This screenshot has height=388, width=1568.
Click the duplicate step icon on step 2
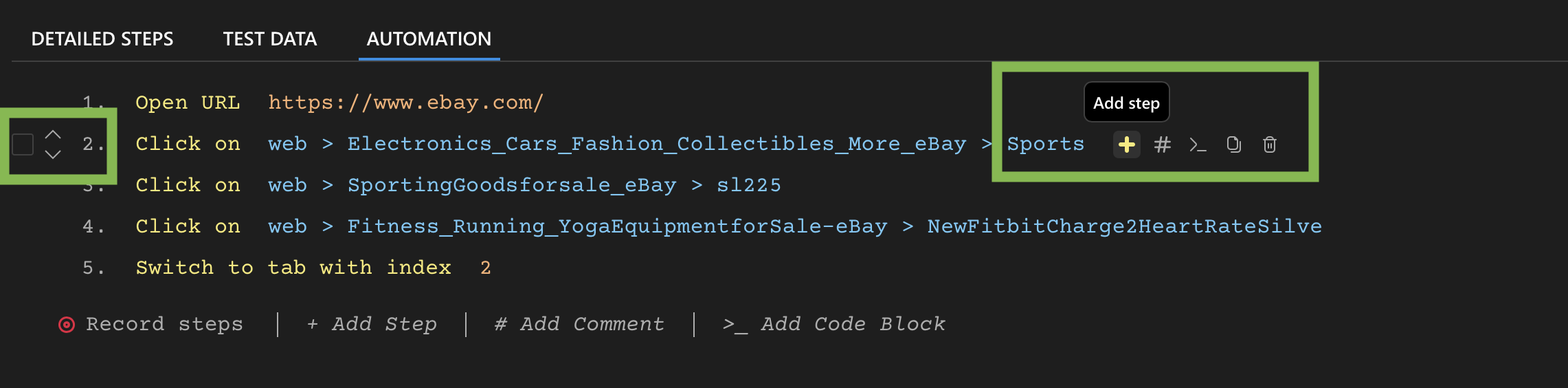pyautogui.click(x=1234, y=144)
